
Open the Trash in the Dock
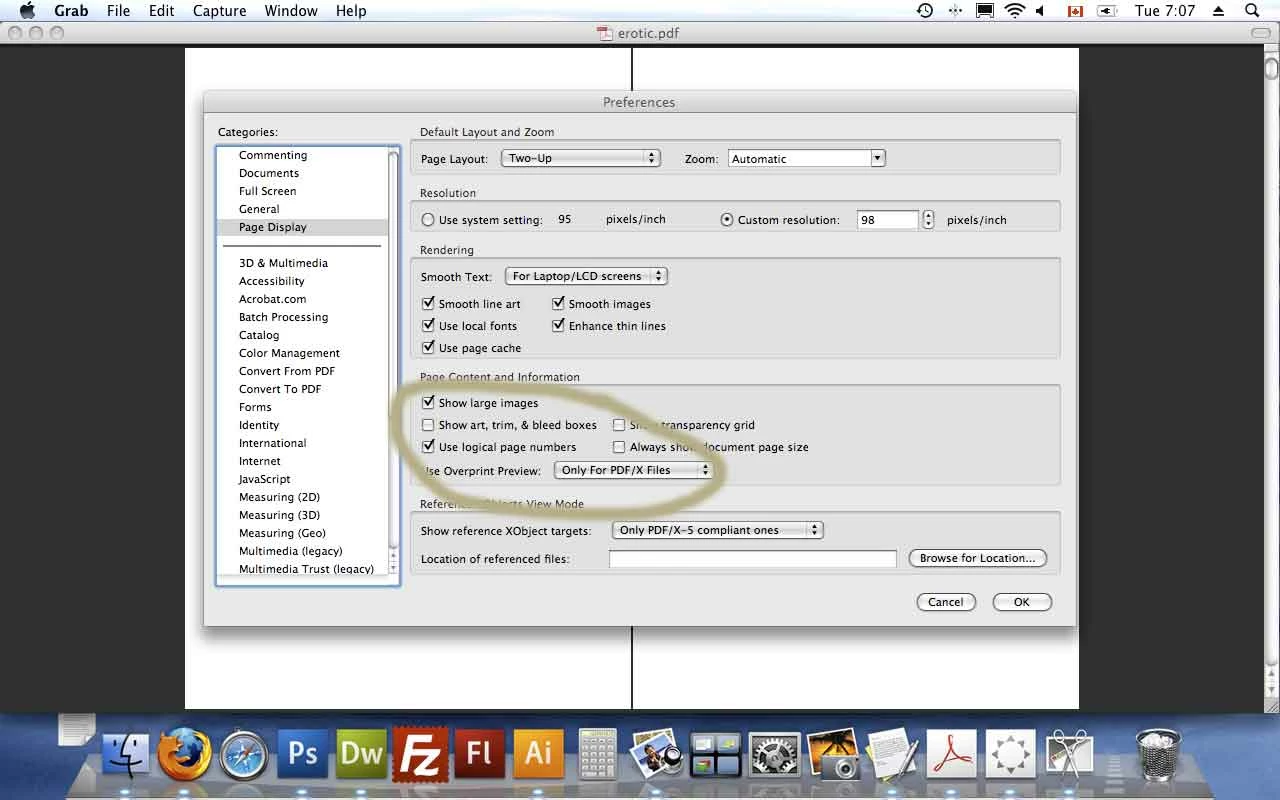1159,754
